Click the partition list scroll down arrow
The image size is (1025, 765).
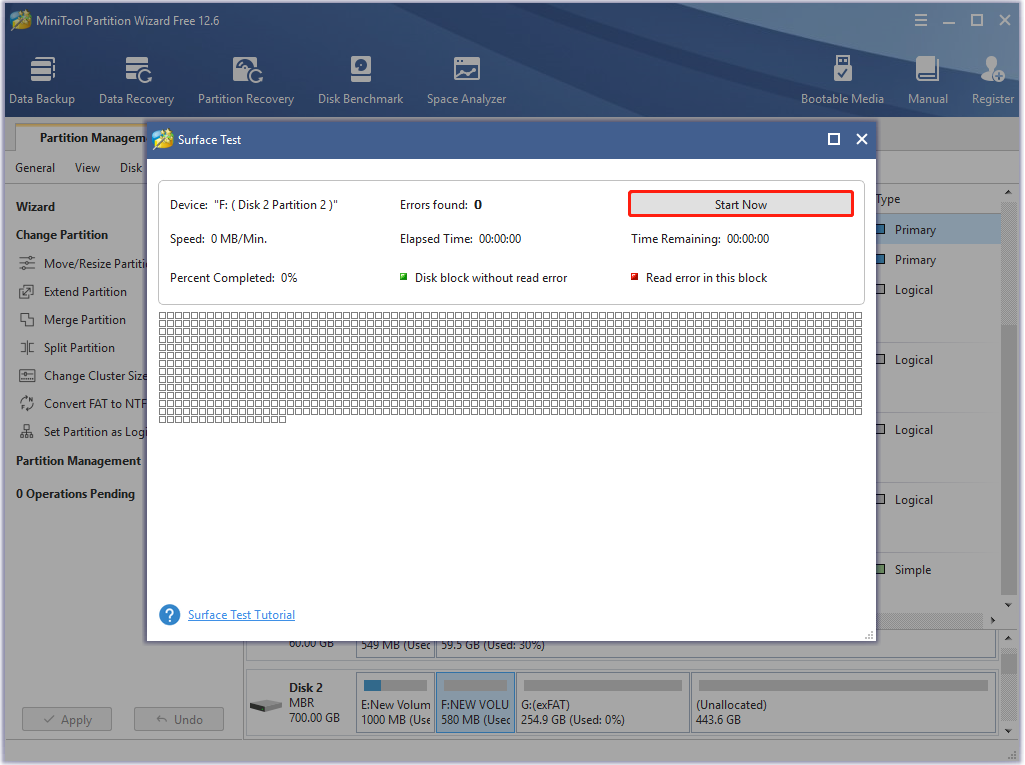(x=1008, y=605)
